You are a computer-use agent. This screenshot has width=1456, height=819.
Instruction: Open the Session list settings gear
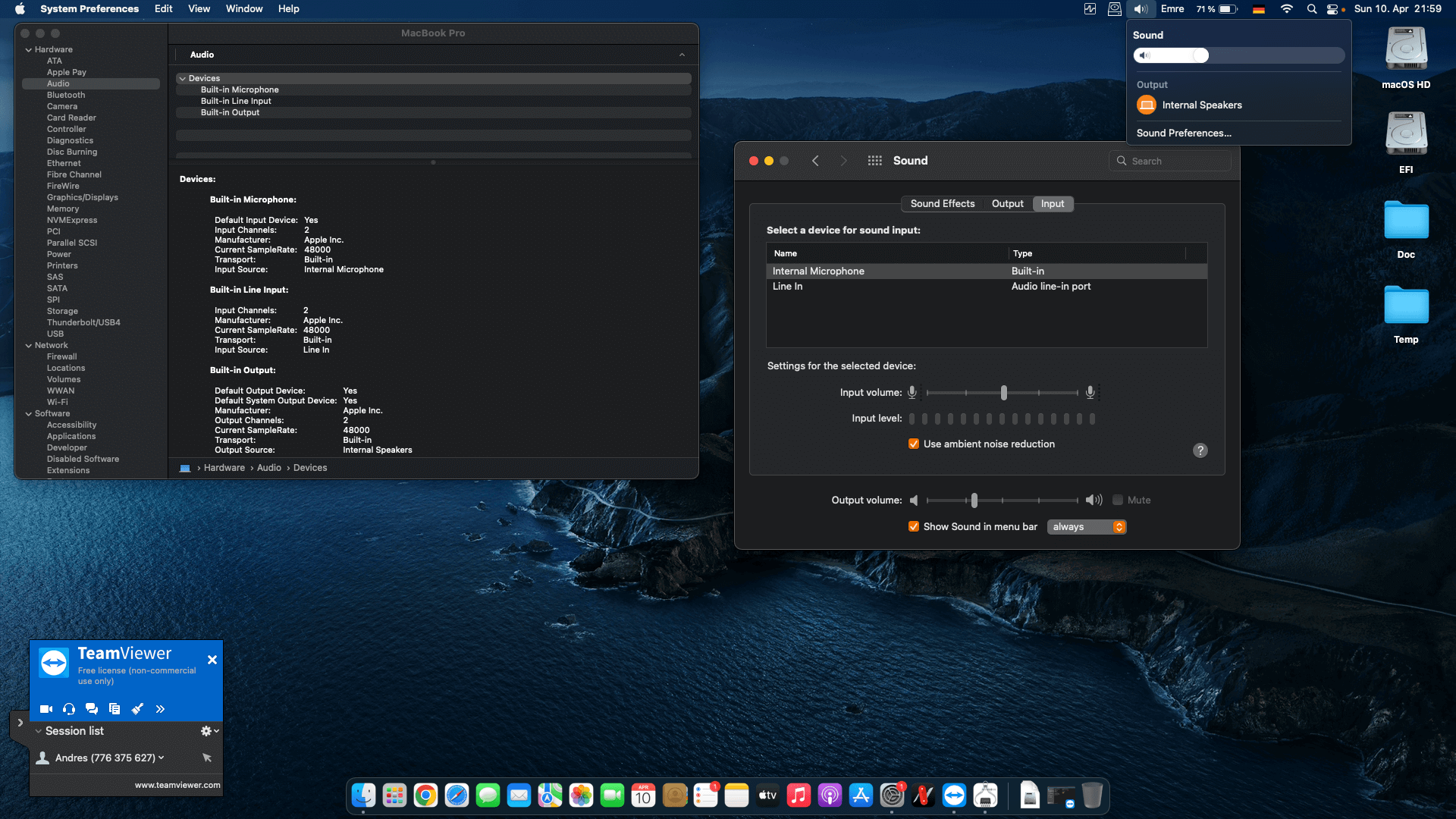tap(208, 731)
